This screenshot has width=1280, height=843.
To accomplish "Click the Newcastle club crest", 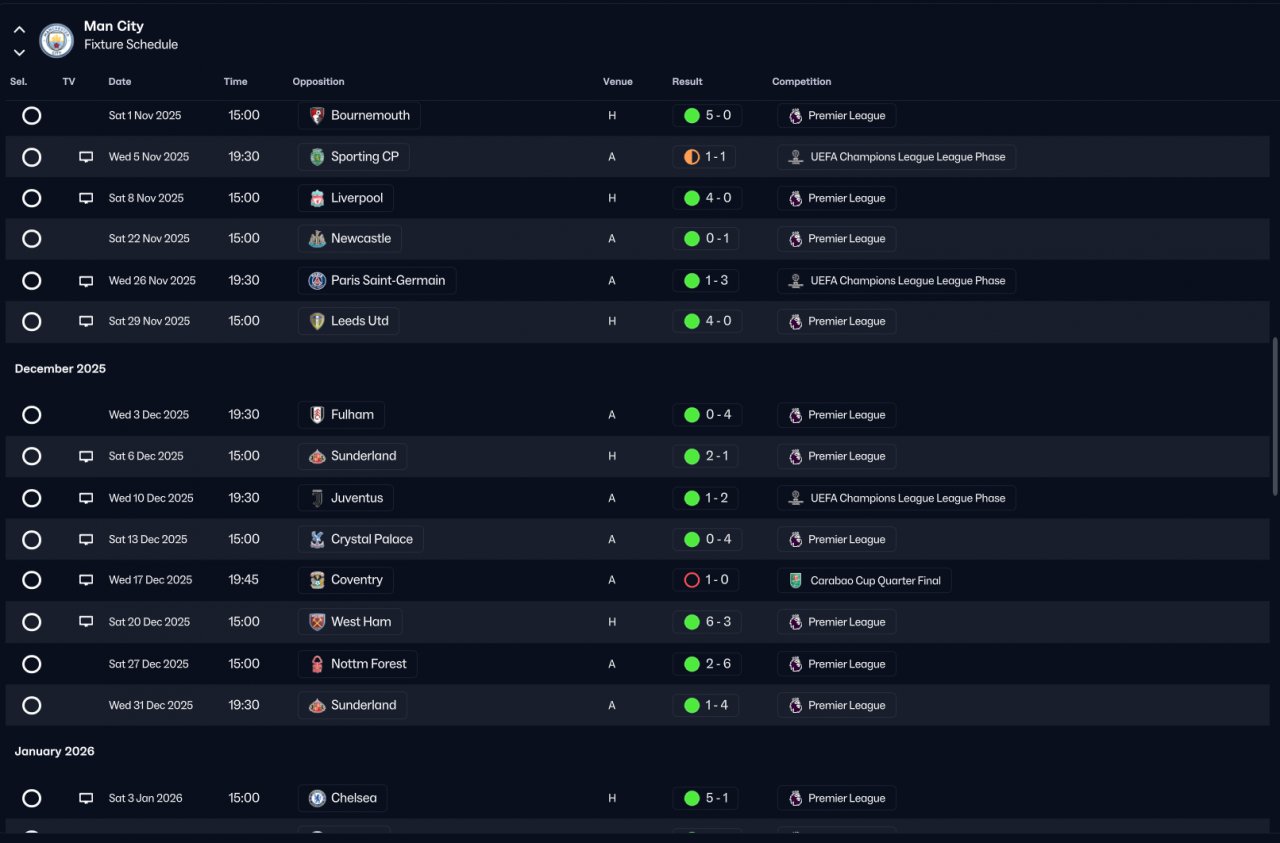I will [x=317, y=239].
